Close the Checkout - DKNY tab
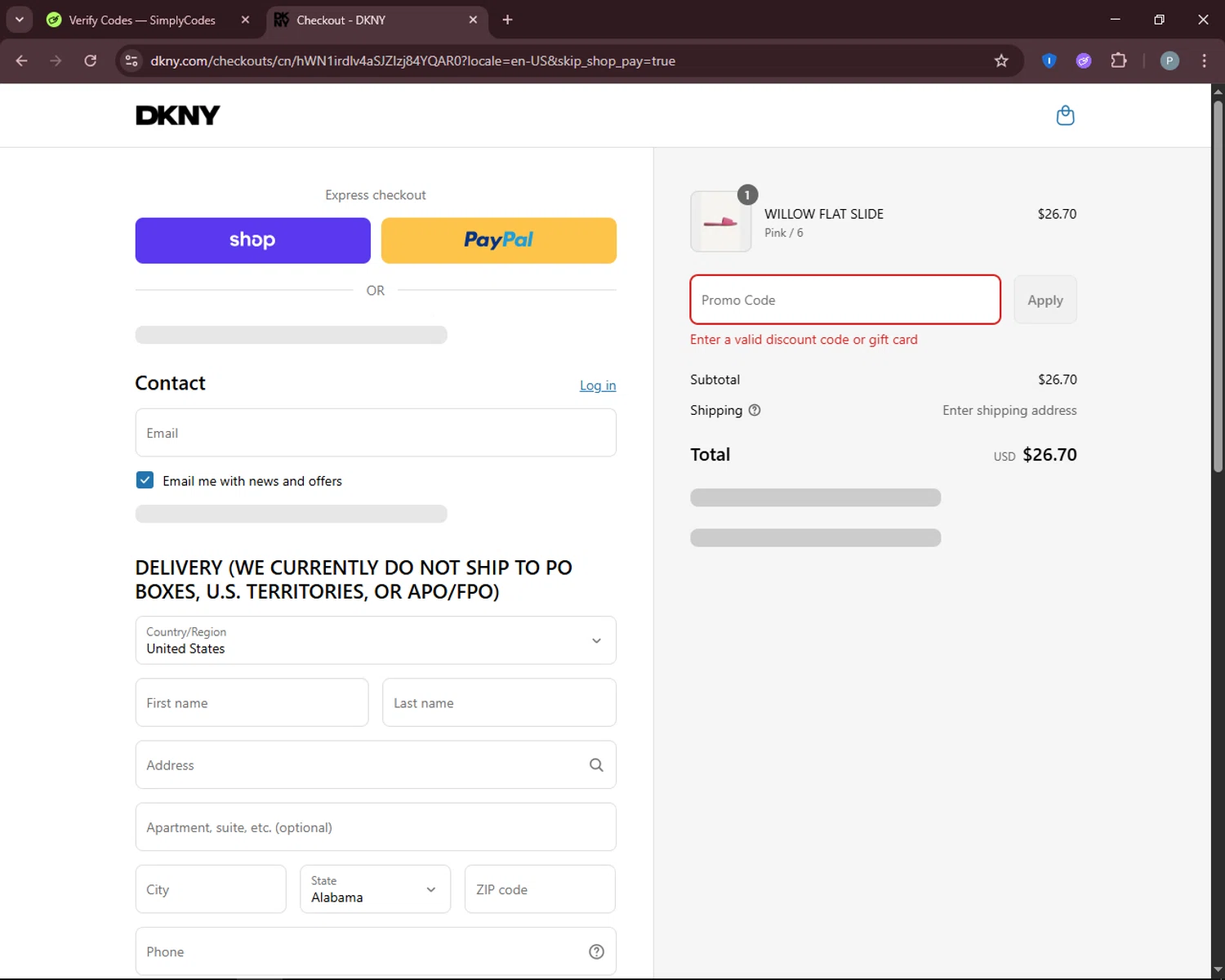The image size is (1225, 980). click(x=473, y=20)
